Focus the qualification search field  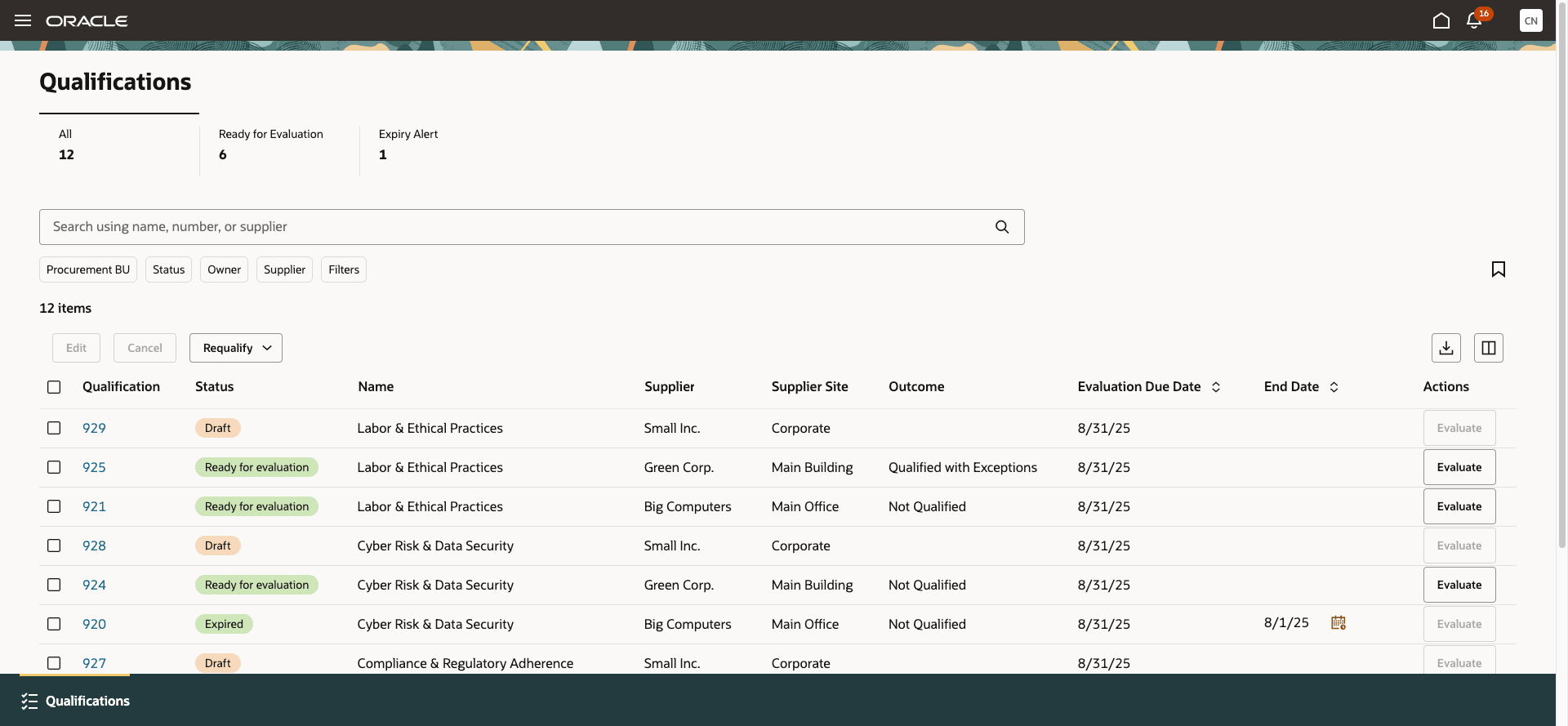(532, 227)
